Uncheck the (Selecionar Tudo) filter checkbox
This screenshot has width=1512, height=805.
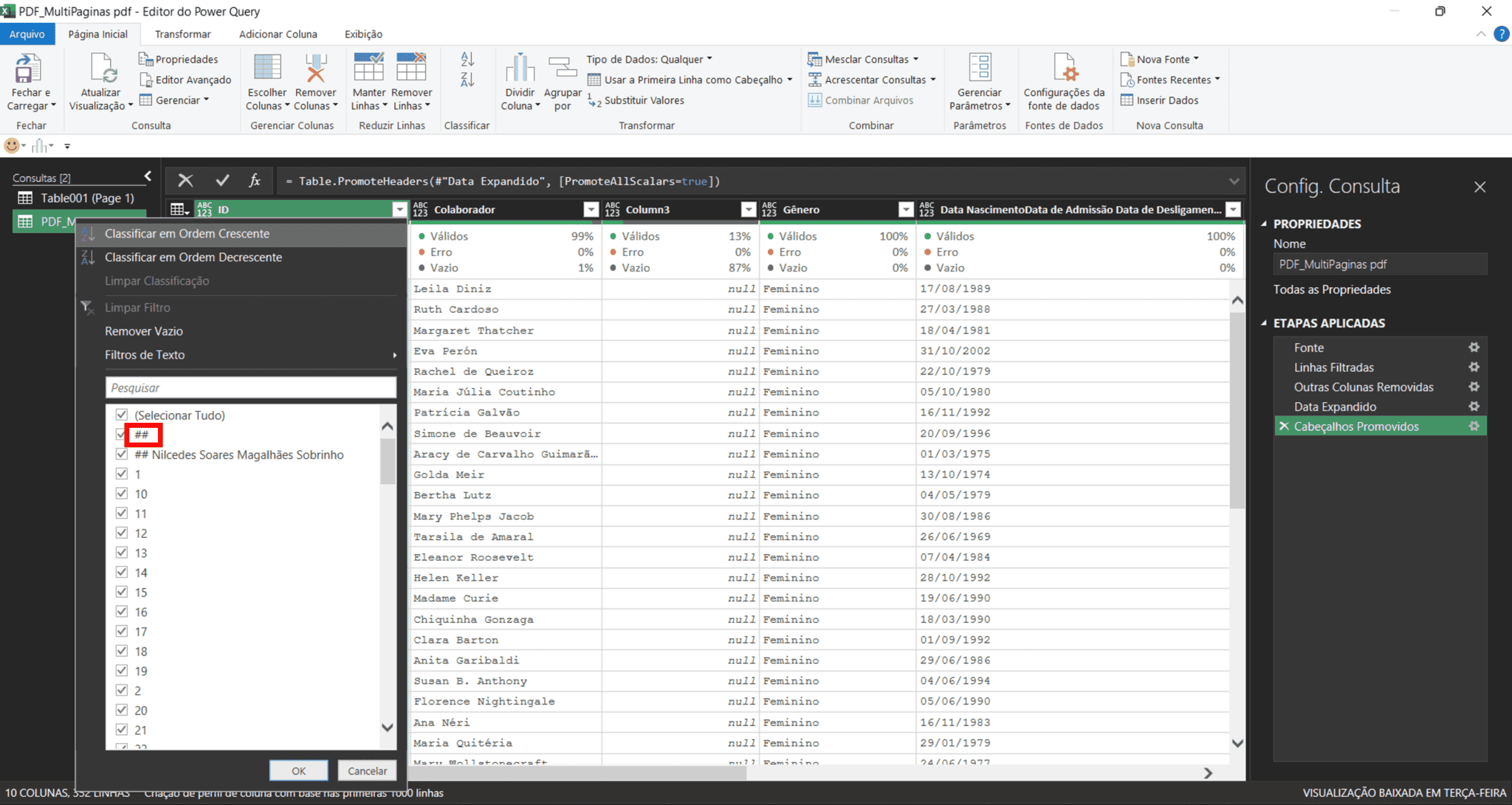point(122,415)
